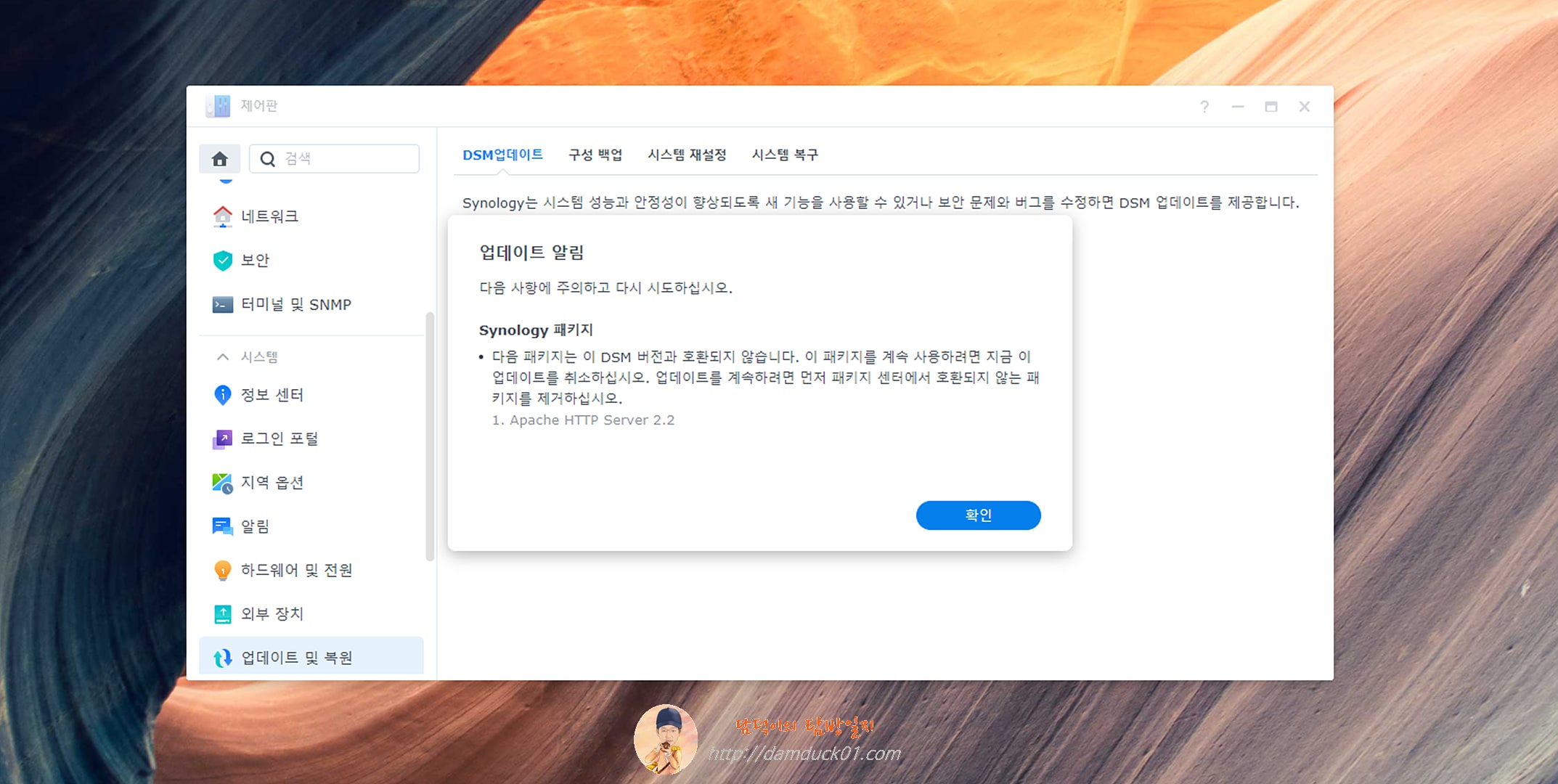Open 하드웨어 및 전원 settings
The height and width of the screenshot is (784, 1558).
pyautogui.click(x=298, y=571)
